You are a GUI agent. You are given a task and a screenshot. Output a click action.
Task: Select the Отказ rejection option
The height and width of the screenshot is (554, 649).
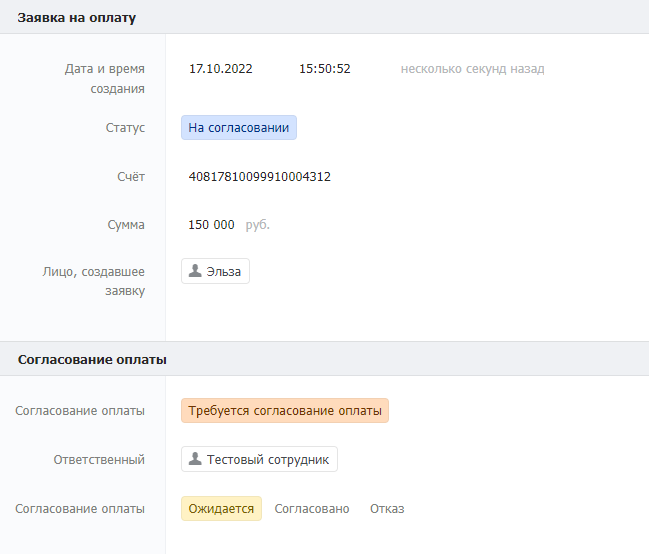[387, 509]
